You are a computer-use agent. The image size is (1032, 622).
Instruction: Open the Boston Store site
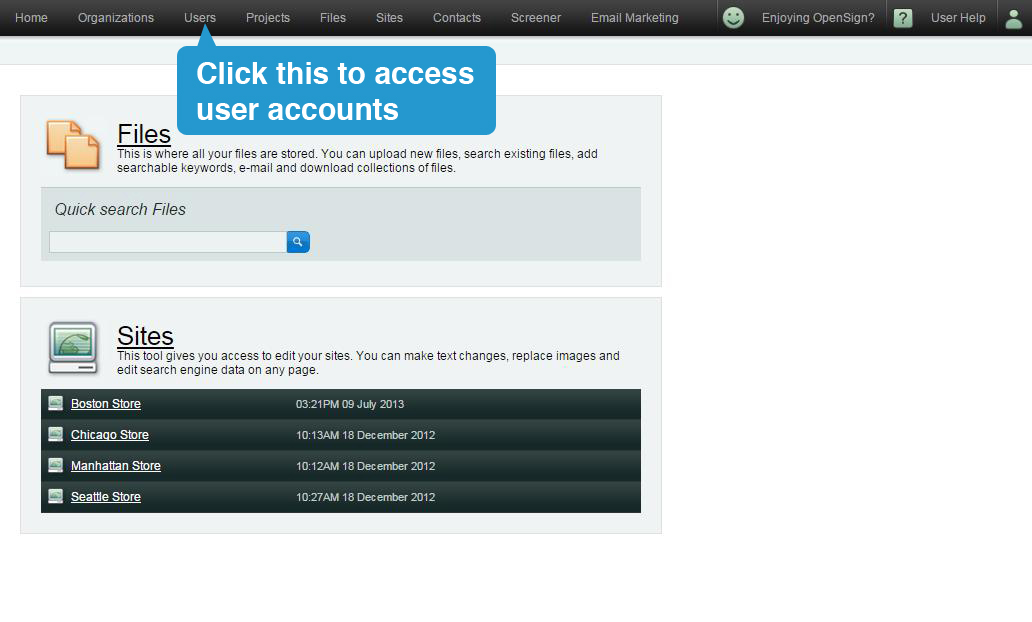tap(105, 403)
